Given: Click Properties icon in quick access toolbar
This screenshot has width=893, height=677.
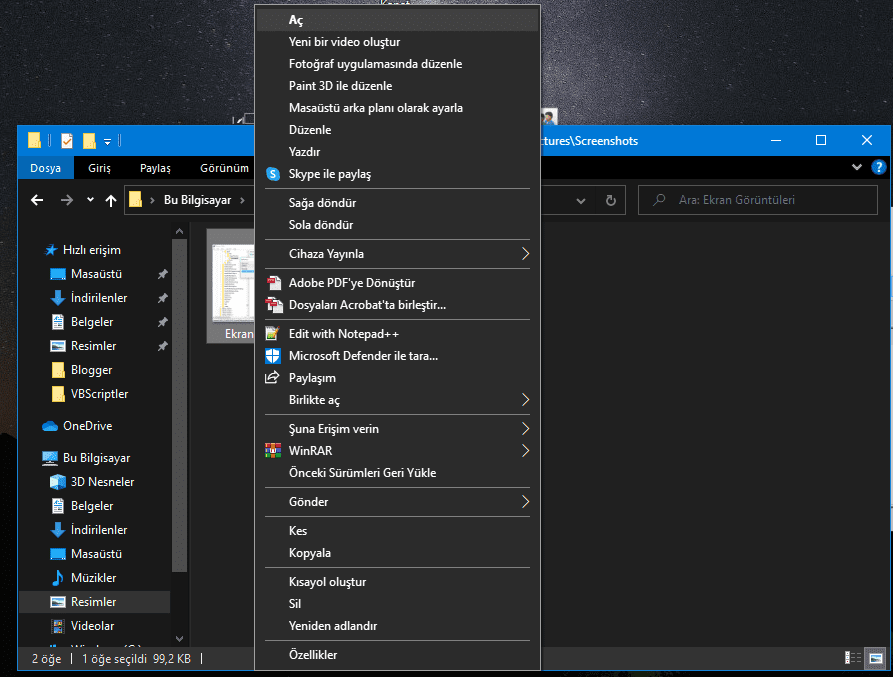Looking at the screenshot, I should click(67, 141).
